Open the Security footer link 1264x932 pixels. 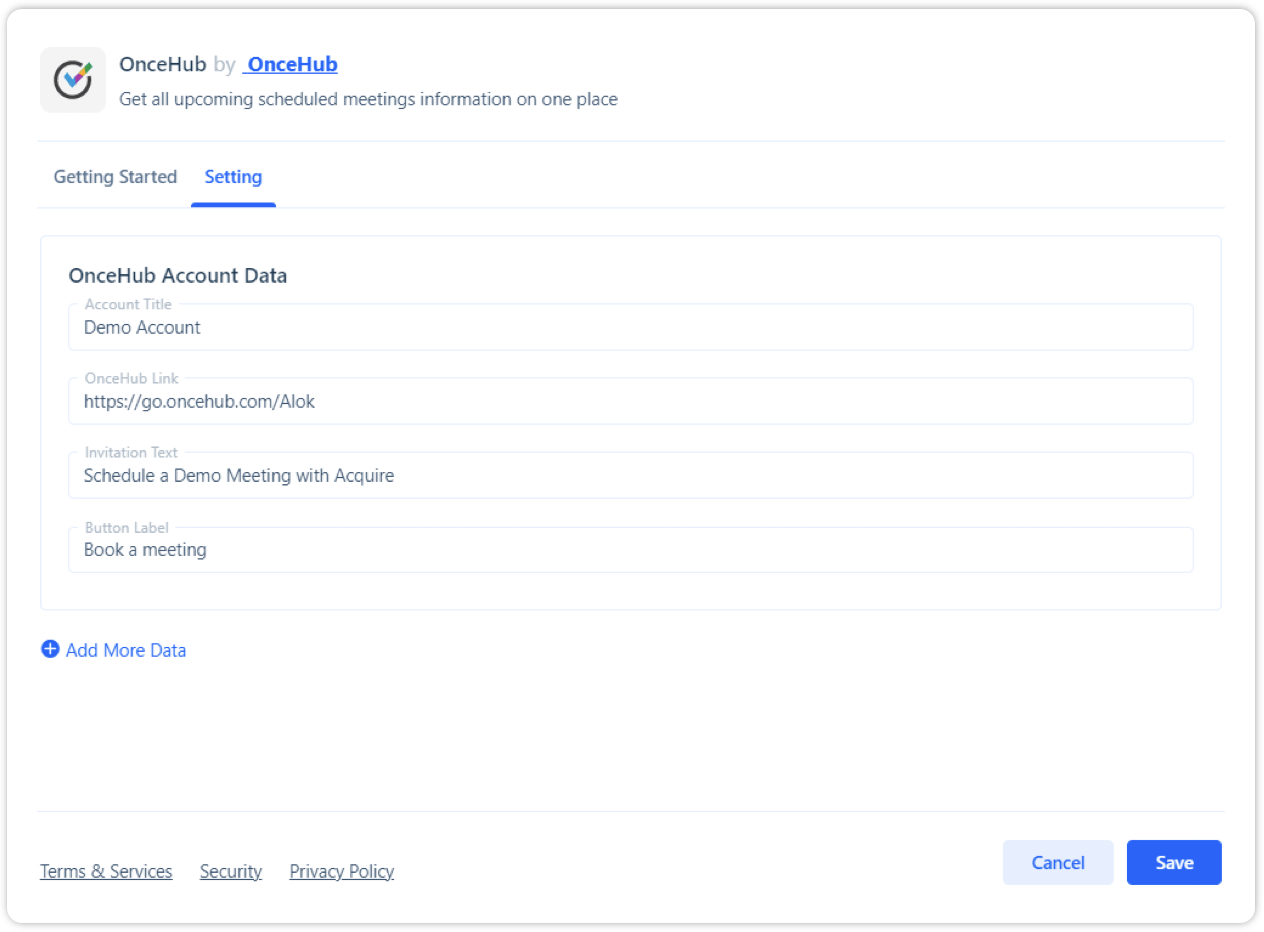coord(231,871)
